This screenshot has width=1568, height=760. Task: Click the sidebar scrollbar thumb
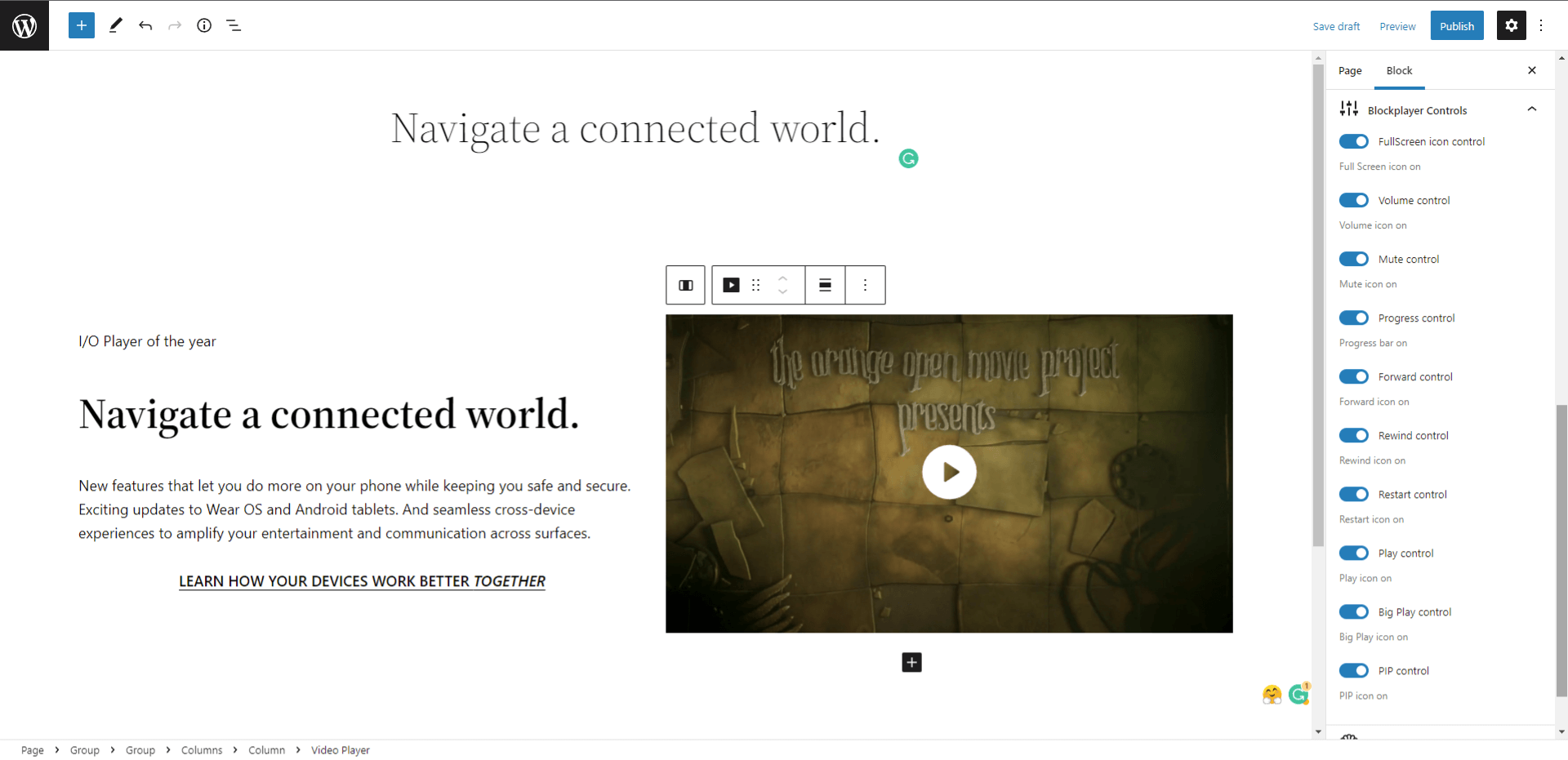tap(1561, 550)
